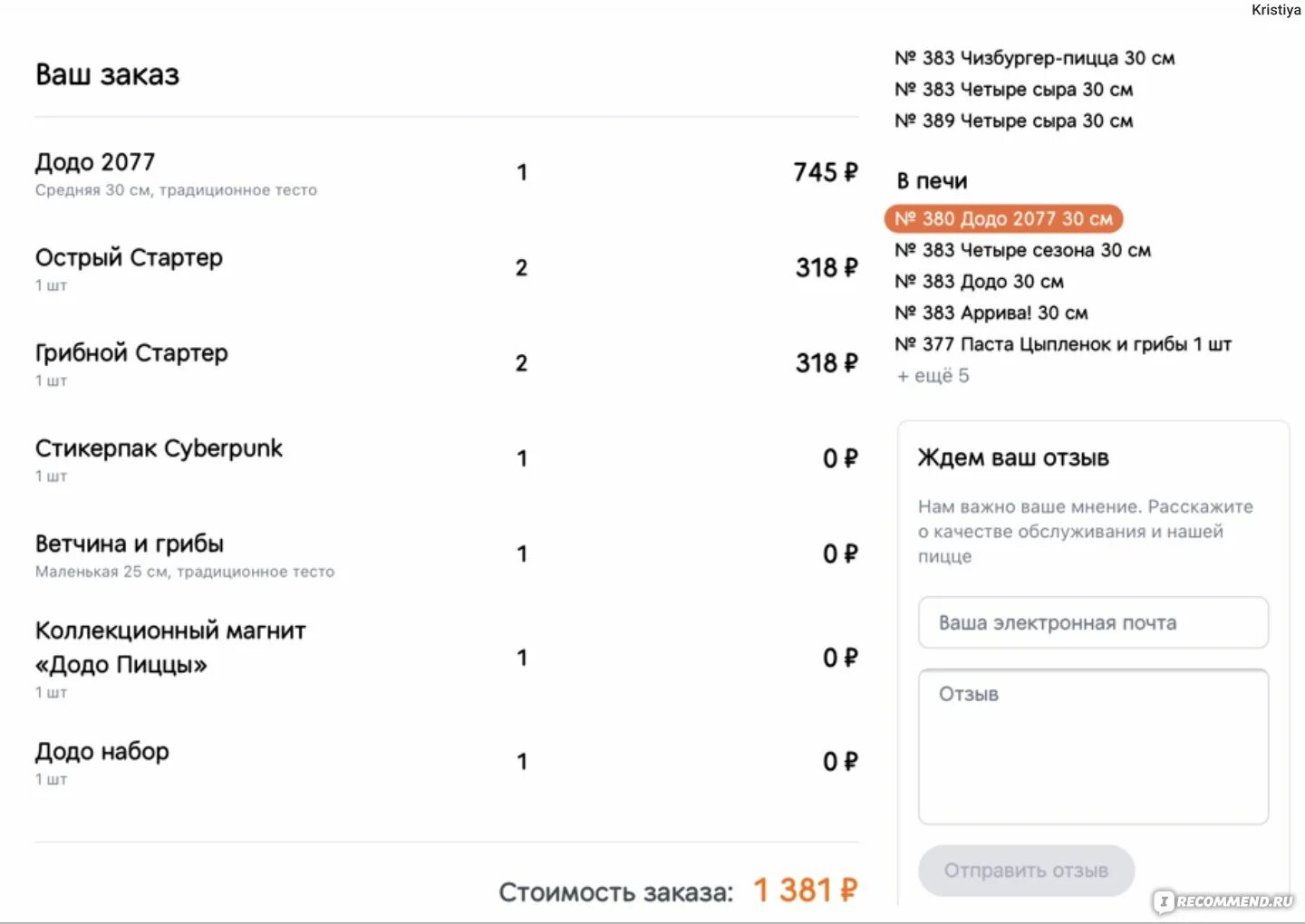Click № 389 Четыре сыра 30 см entry
The height and width of the screenshot is (924, 1305).
coord(1014,120)
